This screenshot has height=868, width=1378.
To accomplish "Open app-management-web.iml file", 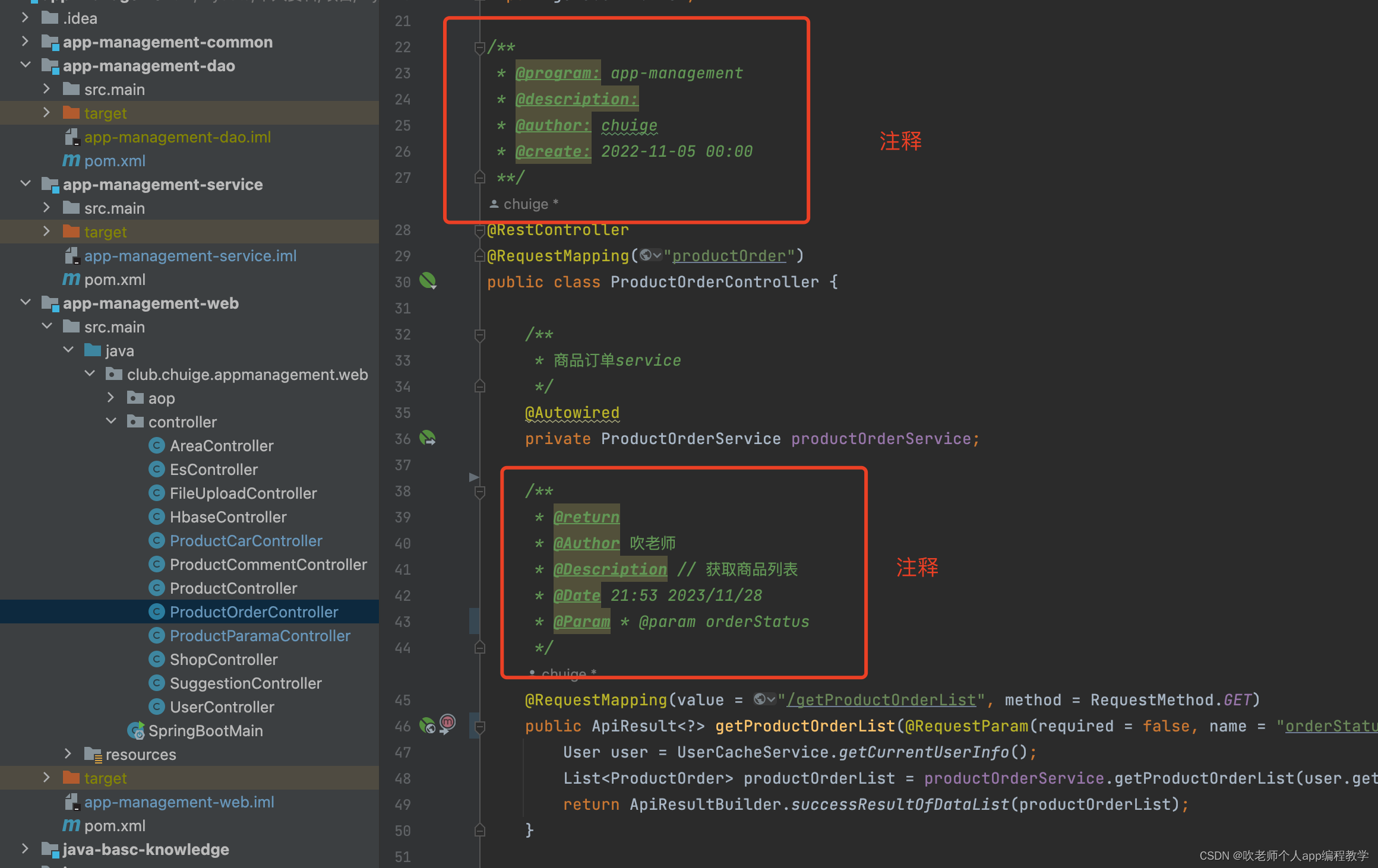I will tap(179, 802).
